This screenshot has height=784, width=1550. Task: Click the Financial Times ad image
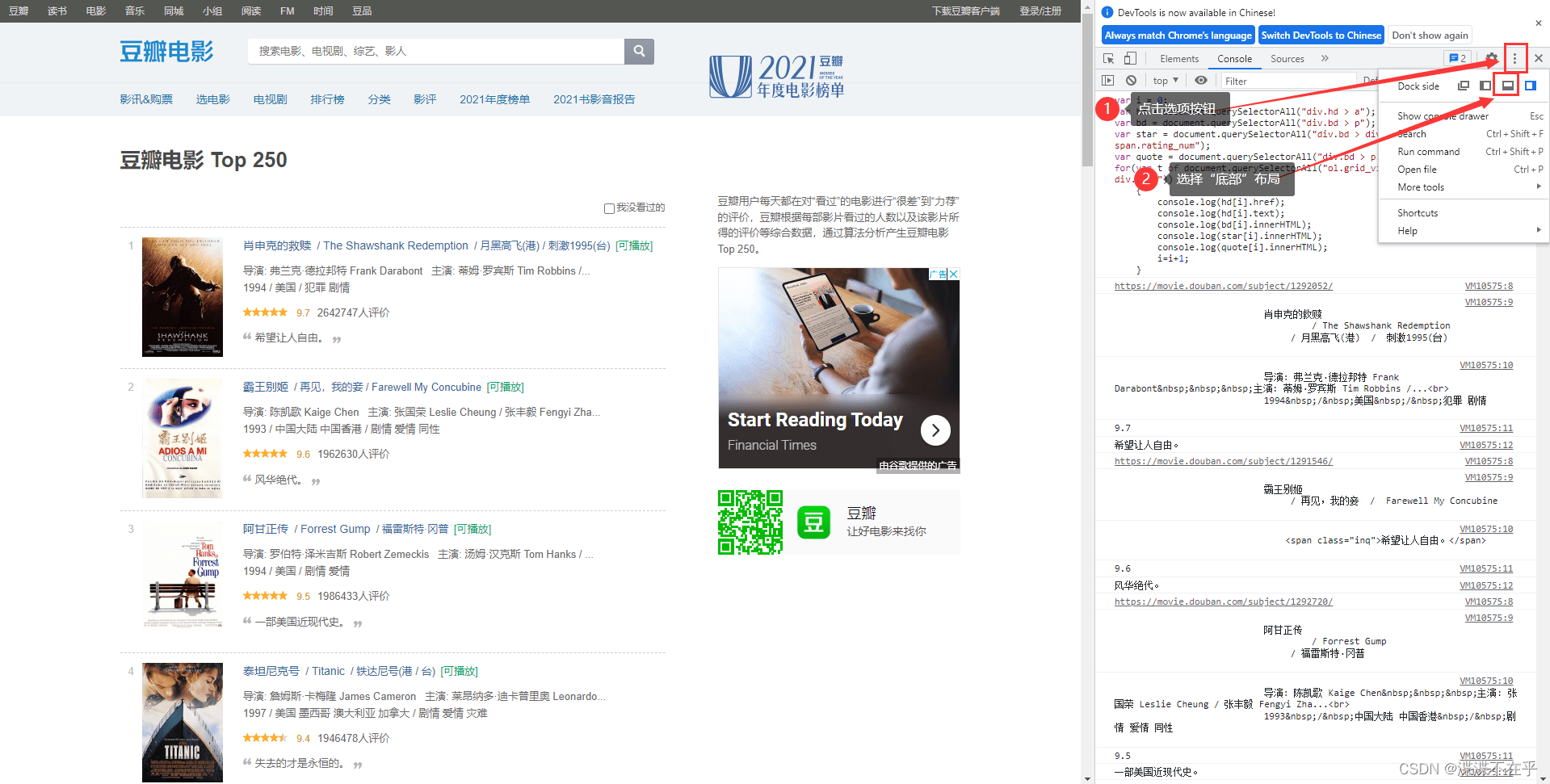tap(839, 368)
